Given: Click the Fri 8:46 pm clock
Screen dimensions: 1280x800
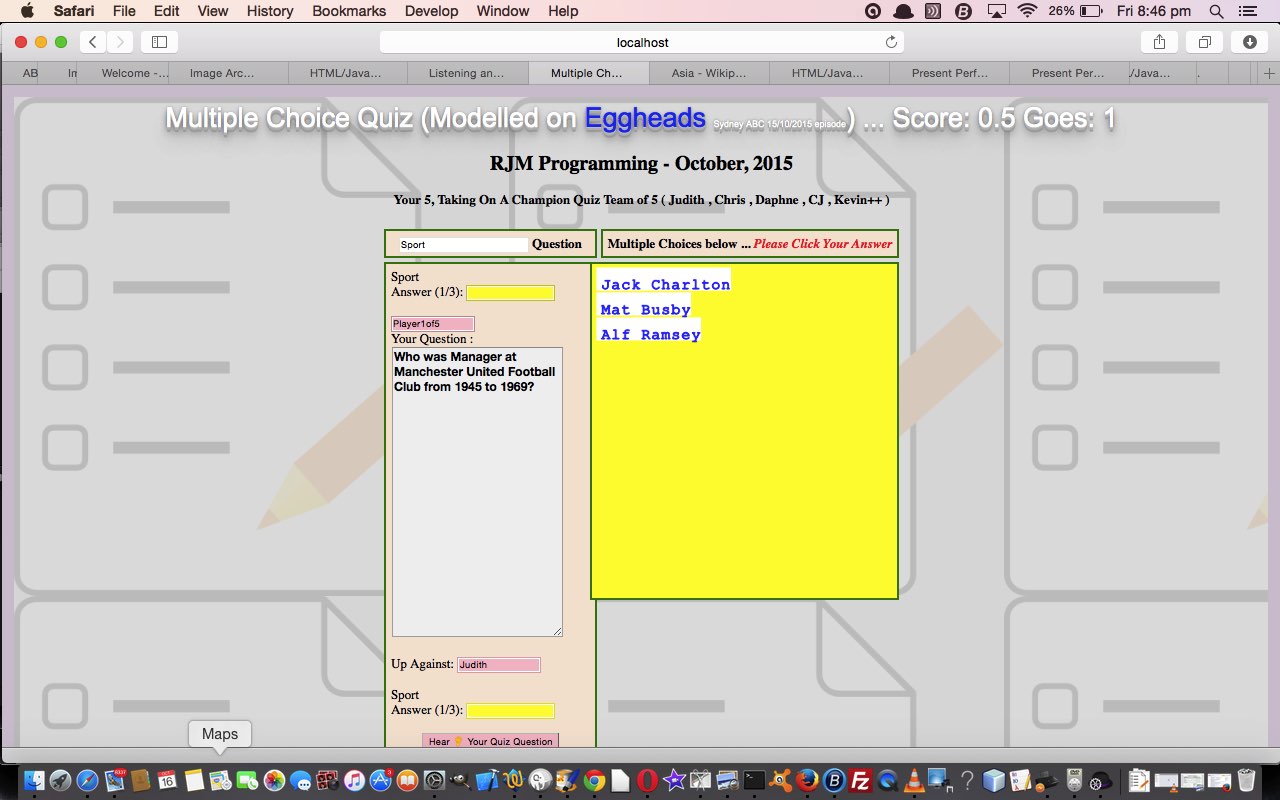Looking at the screenshot, I should (x=1153, y=11).
